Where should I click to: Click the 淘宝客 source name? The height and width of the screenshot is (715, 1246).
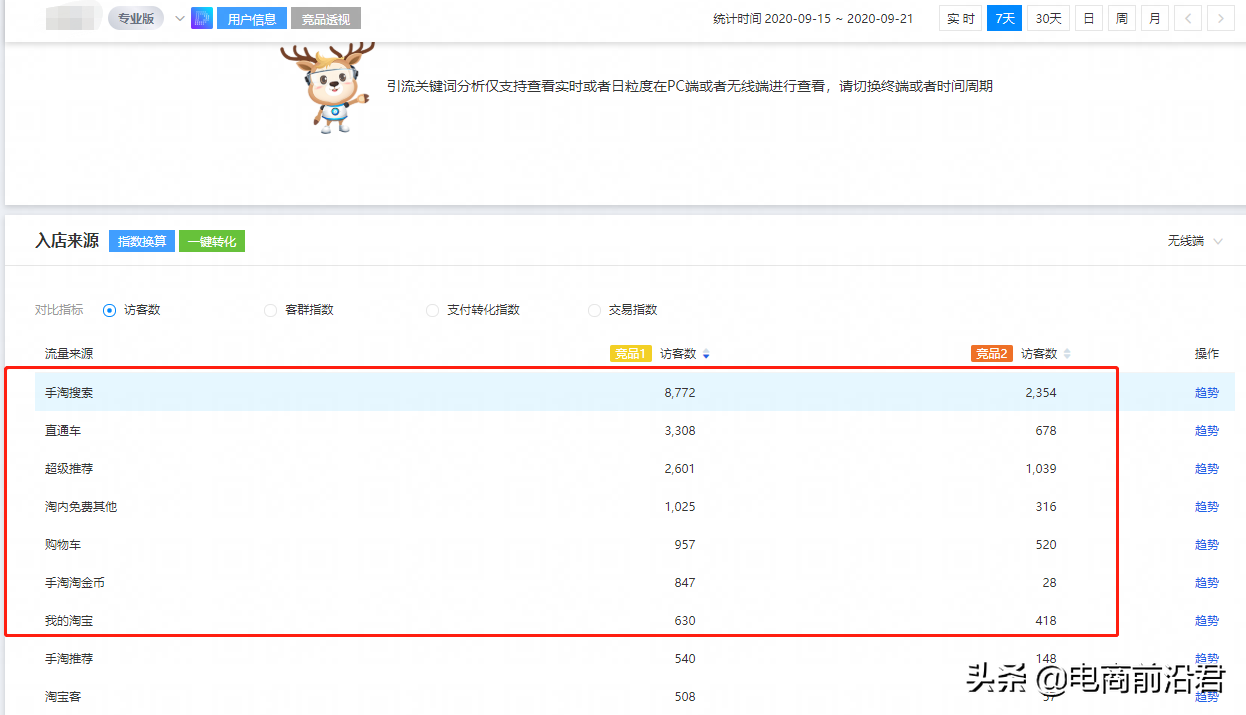[x=63, y=697]
